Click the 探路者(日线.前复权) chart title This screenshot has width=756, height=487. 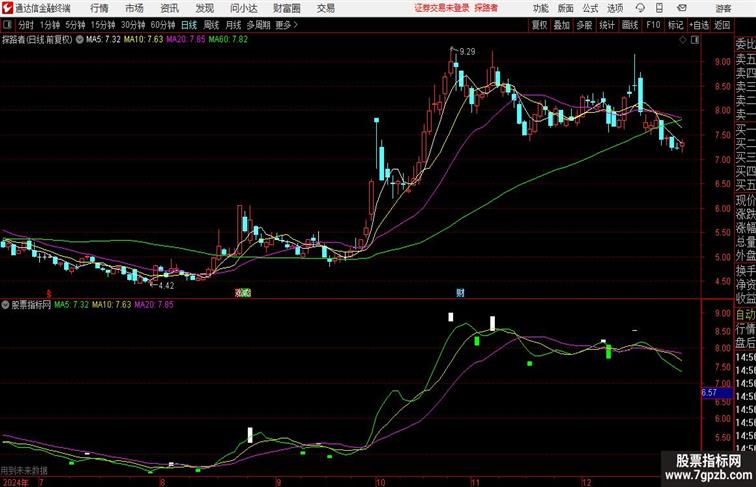[37, 40]
